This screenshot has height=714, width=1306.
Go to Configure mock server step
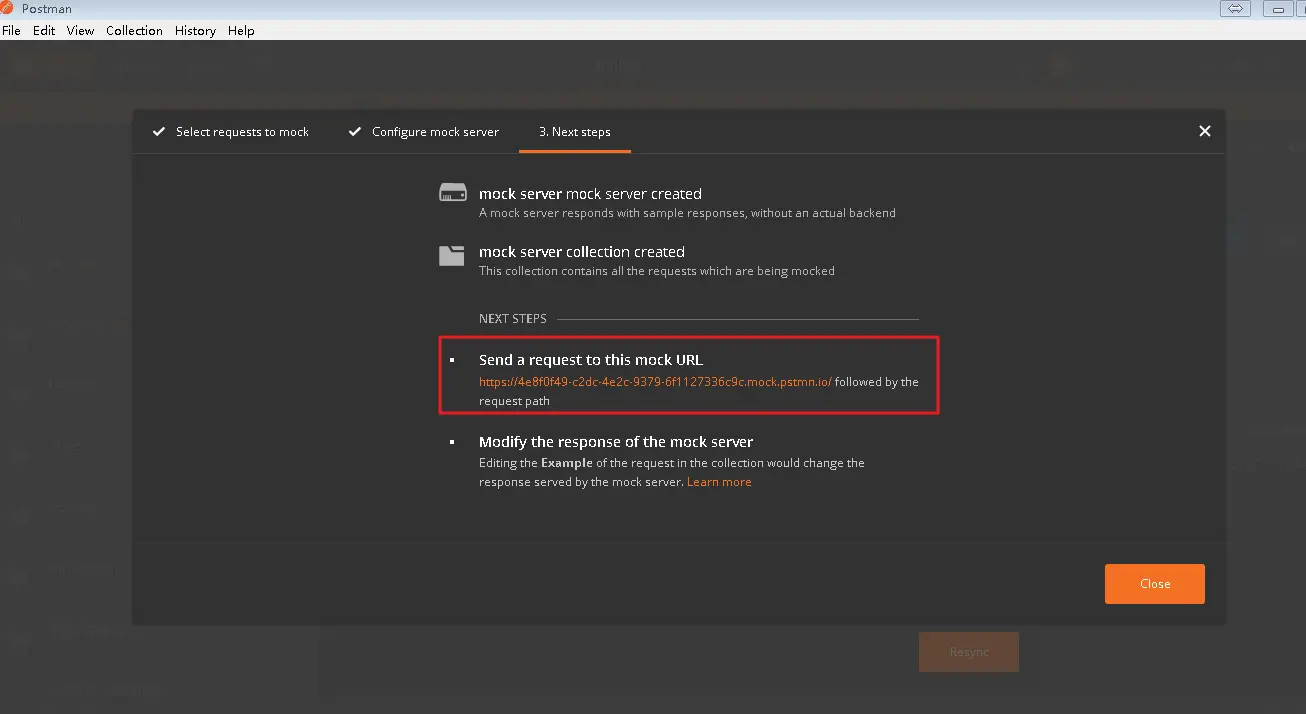pos(435,132)
